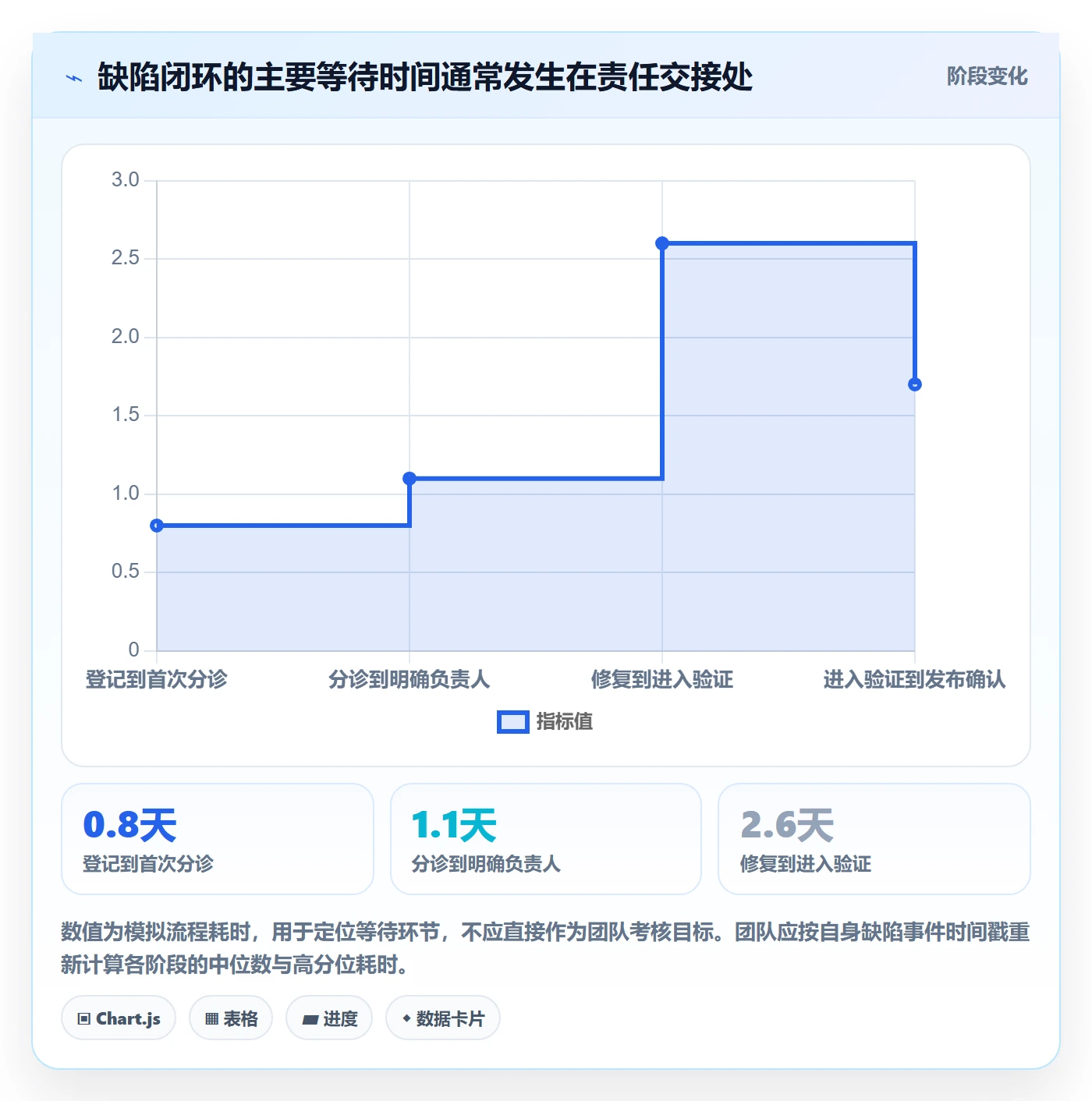Click the y-axis value 3.0
Viewport: 1092px width, 1101px height.
point(126,180)
